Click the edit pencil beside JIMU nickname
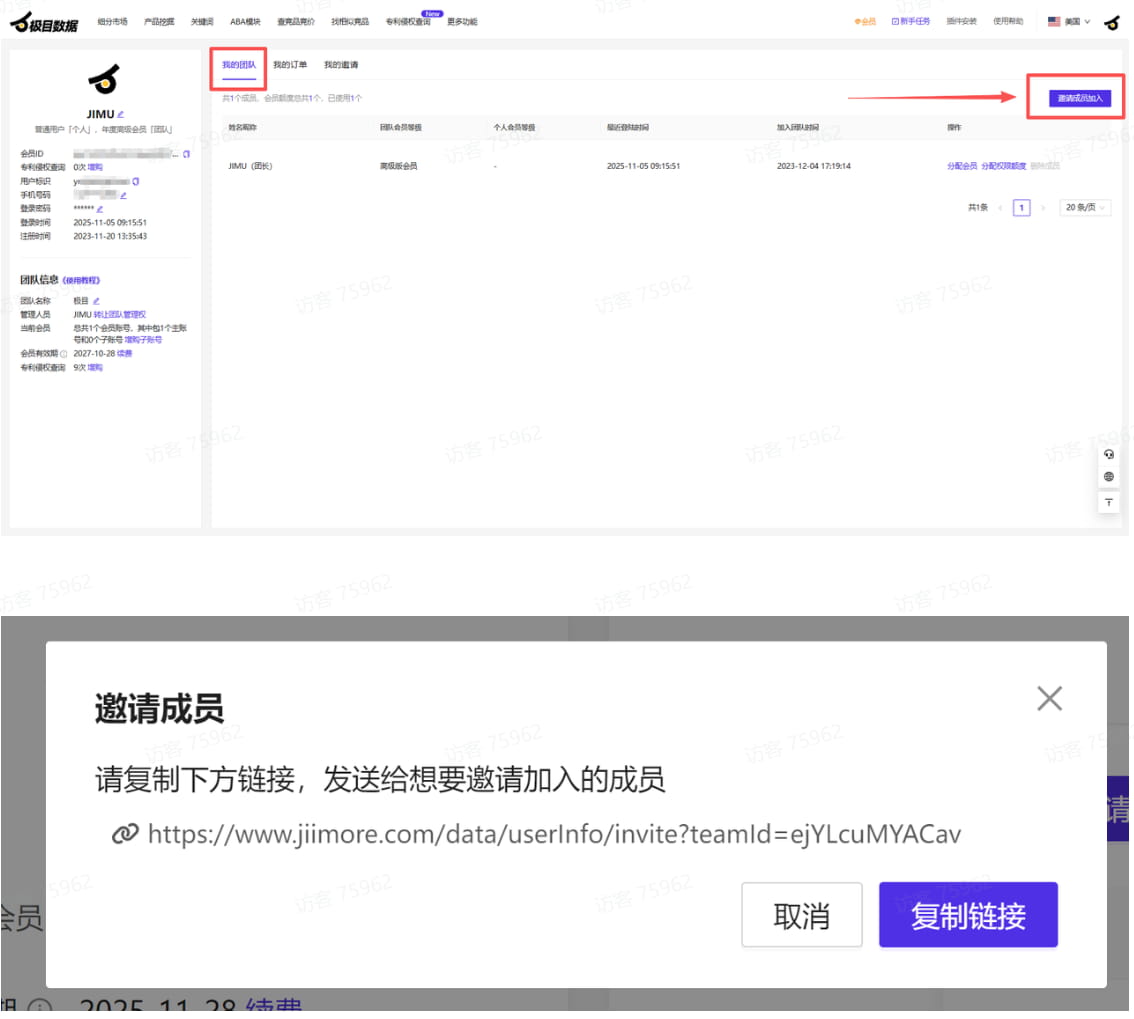 click(x=122, y=112)
